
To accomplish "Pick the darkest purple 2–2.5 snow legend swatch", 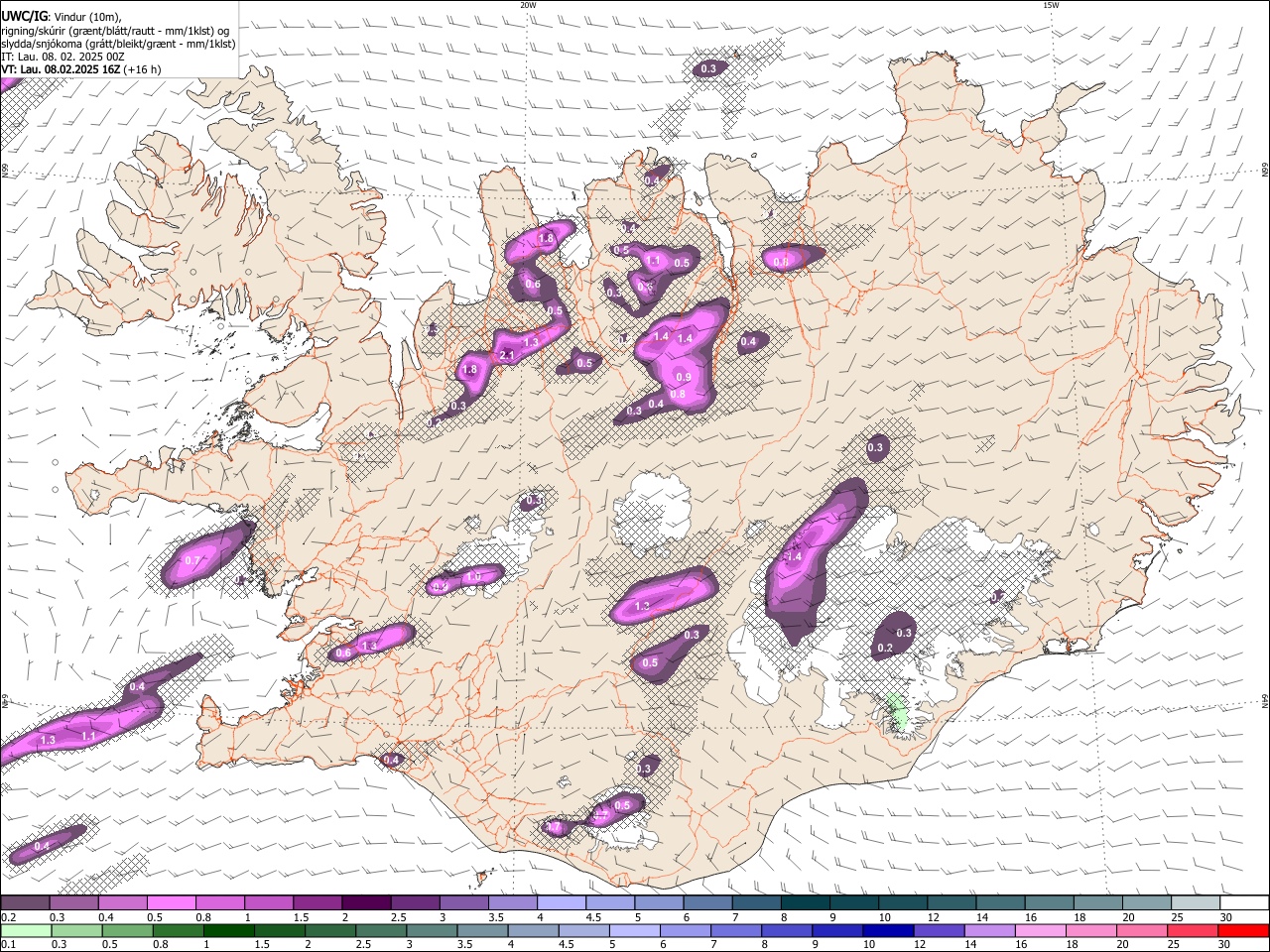I will [366, 903].
